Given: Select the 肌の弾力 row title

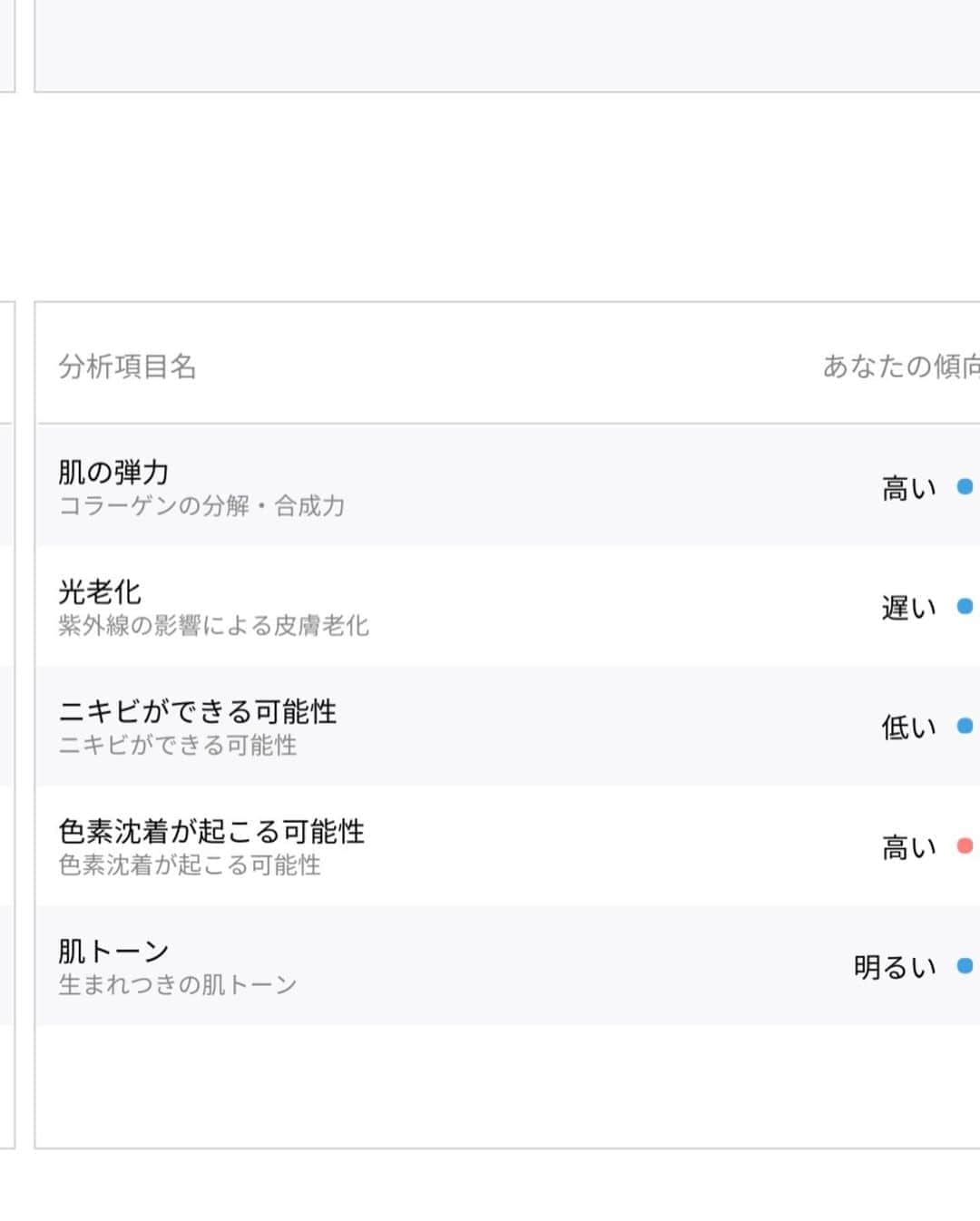Looking at the screenshot, I should point(113,472).
